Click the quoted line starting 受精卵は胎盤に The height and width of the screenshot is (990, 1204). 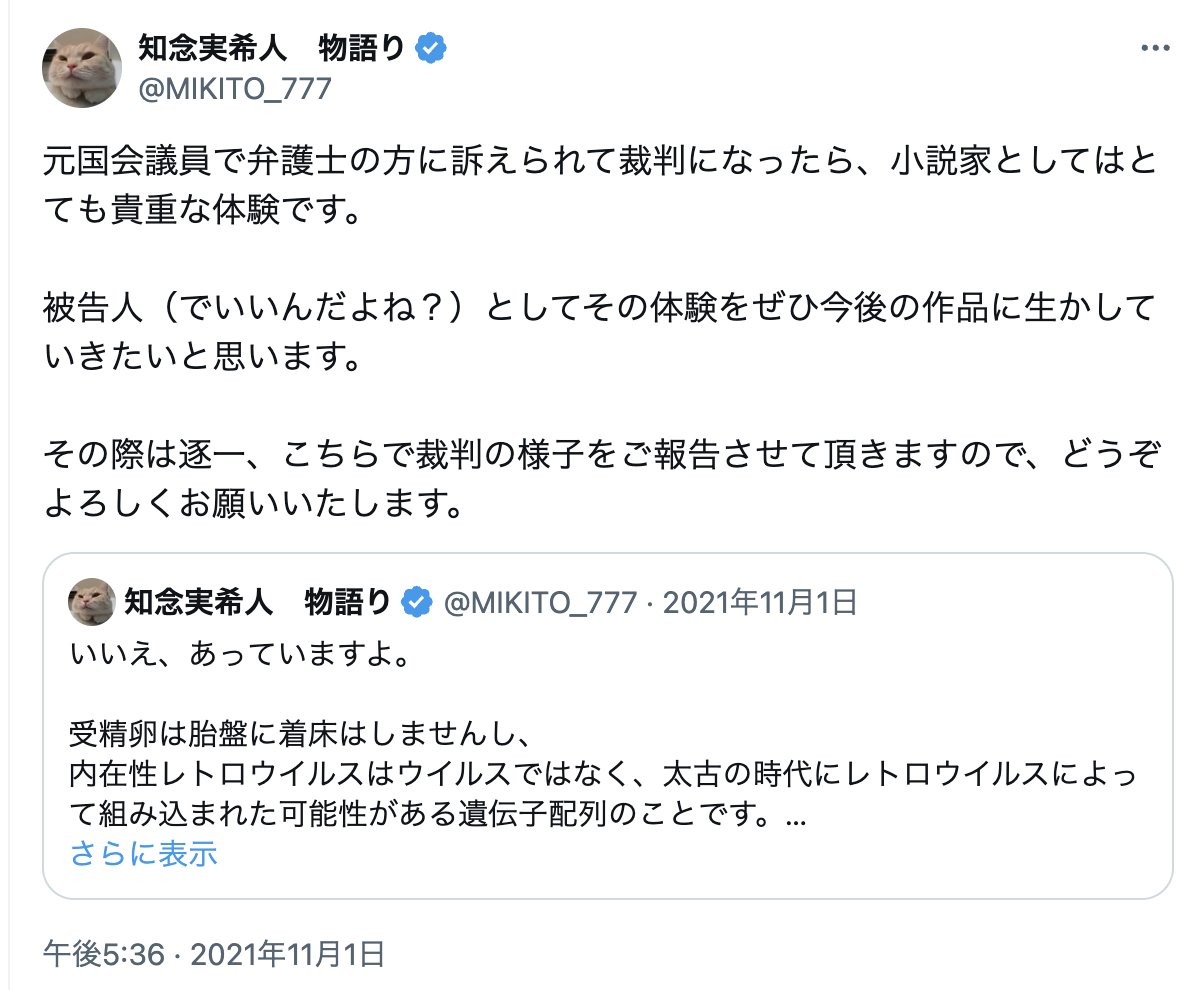(296, 733)
